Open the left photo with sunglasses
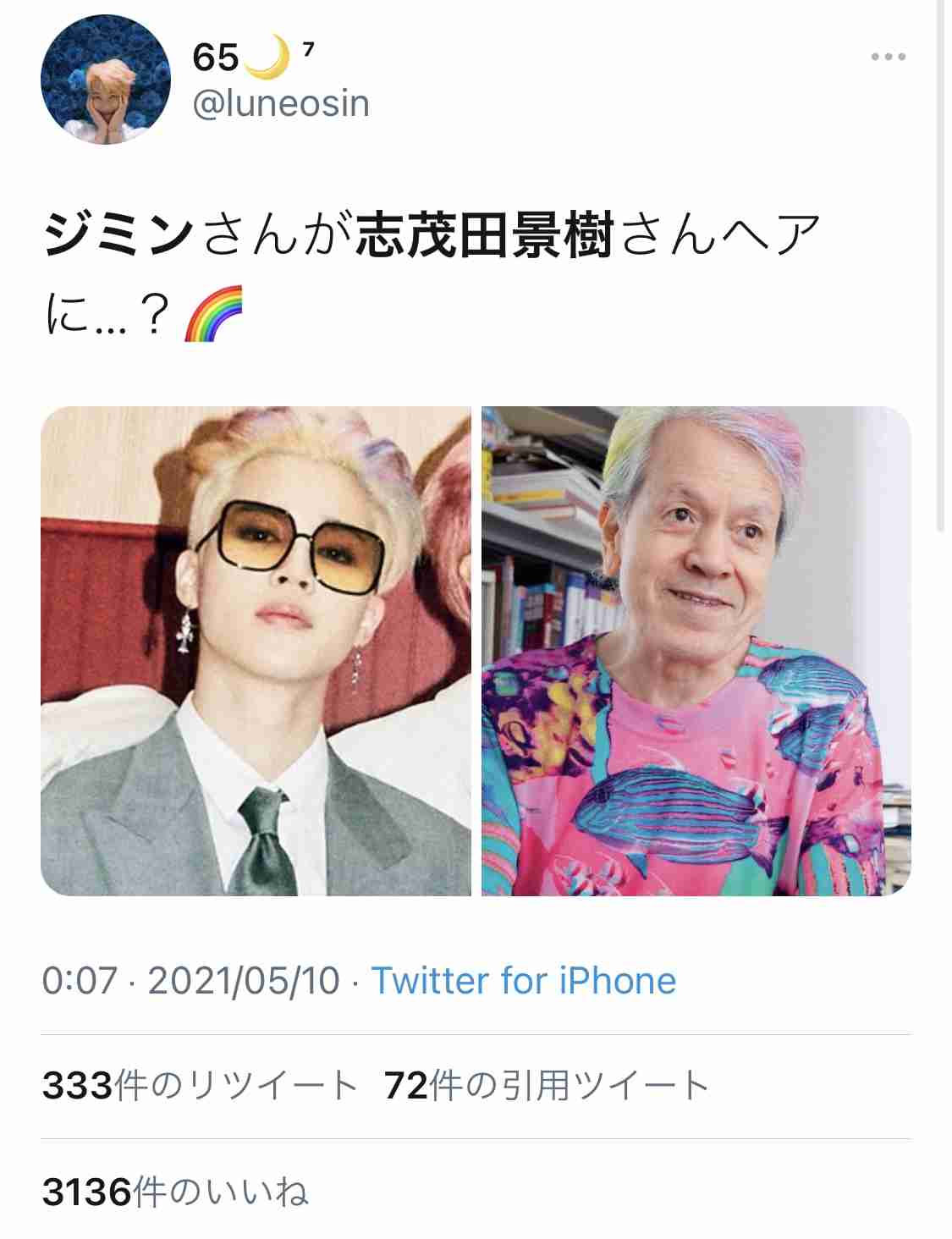This screenshot has height=1239, width=952. [256, 651]
